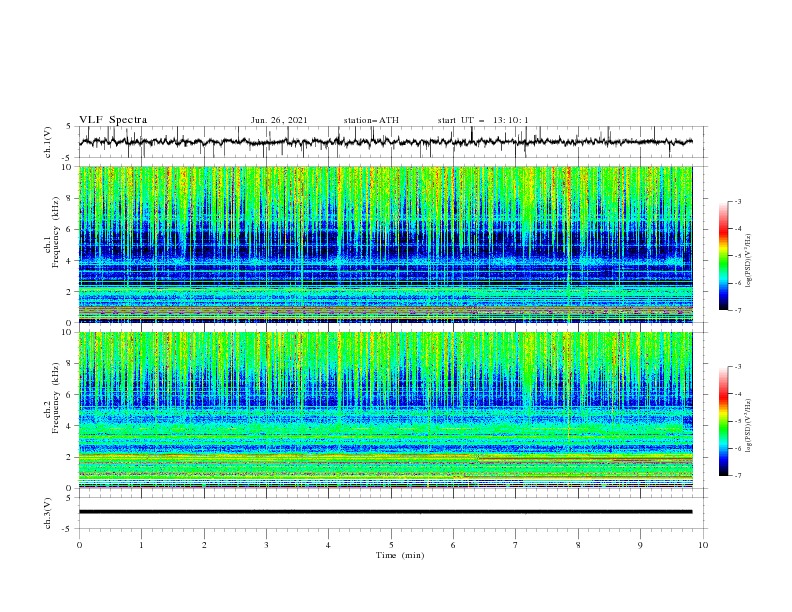Click inside the ch.2 spectrogram panel
Viewport: 792px width, 612px height.
click(386, 410)
